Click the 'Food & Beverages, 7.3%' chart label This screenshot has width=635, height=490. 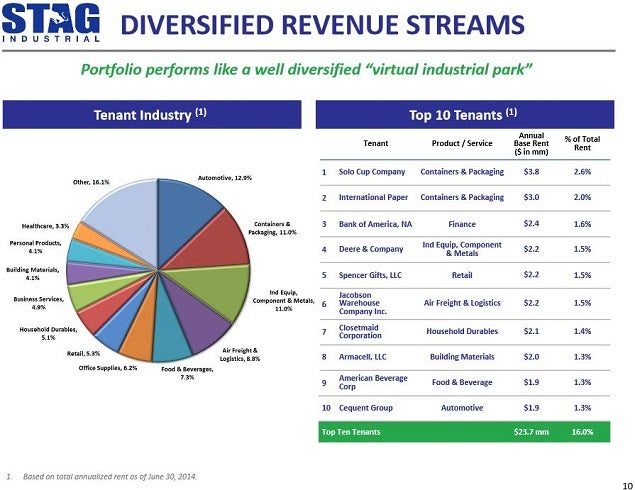[187, 373]
